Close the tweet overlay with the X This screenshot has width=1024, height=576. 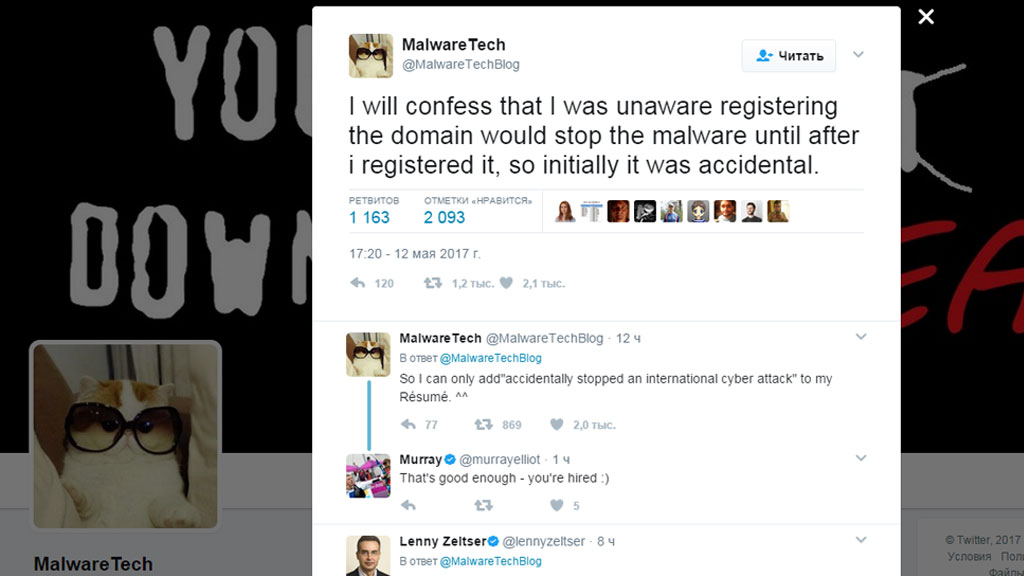tap(926, 17)
